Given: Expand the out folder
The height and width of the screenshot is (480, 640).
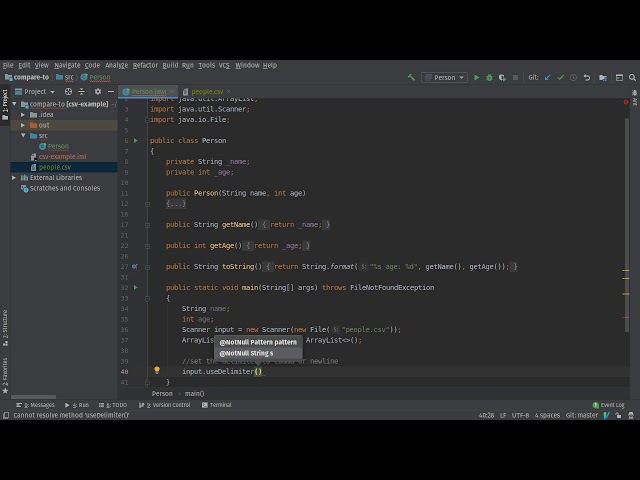Looking at the screenshot, I should tap(23, 125).
